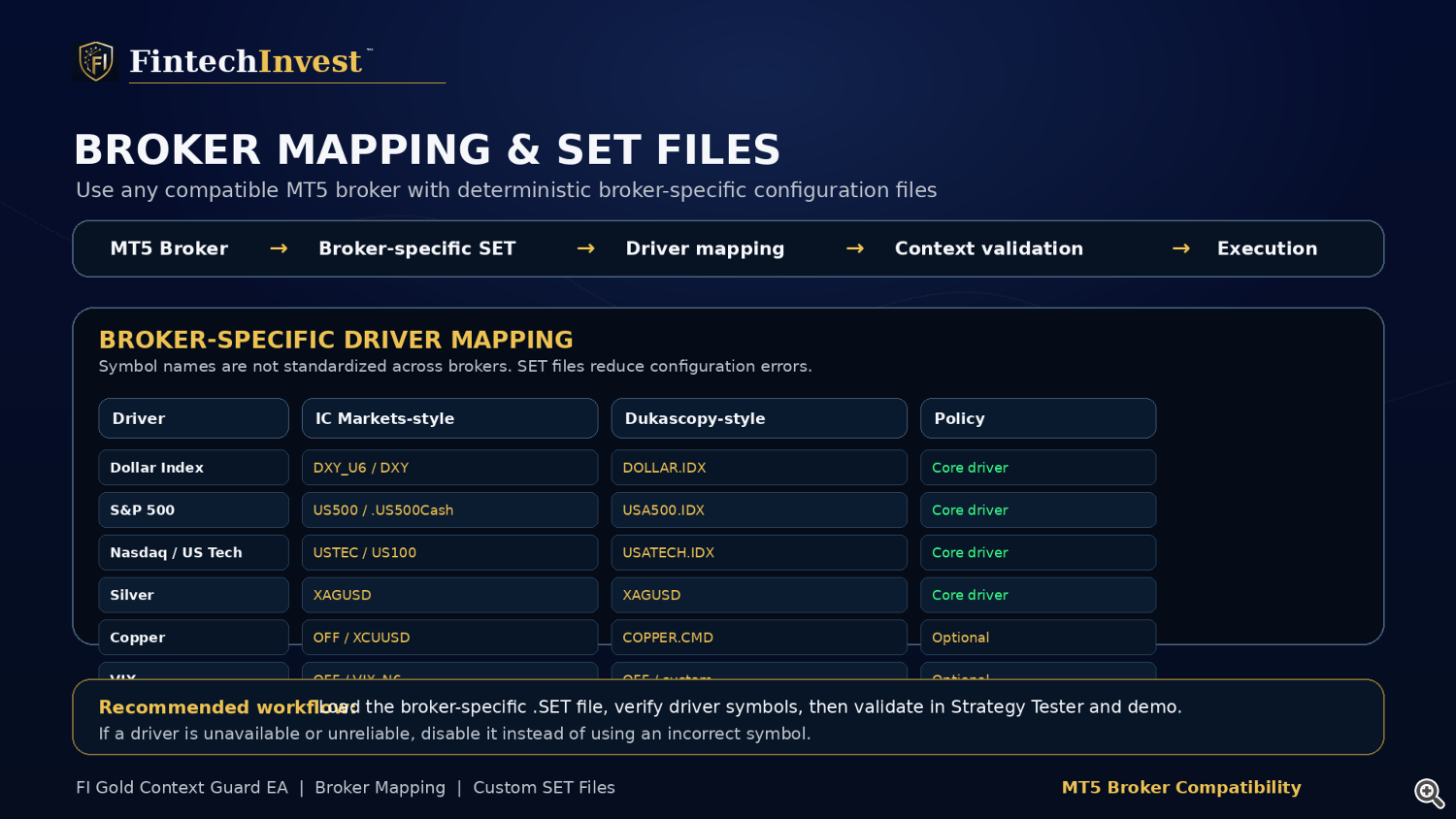Click the BROKER-SPECIFIC DRIVER MAPPING heading
1456x819 pixels.
(336, 340)
